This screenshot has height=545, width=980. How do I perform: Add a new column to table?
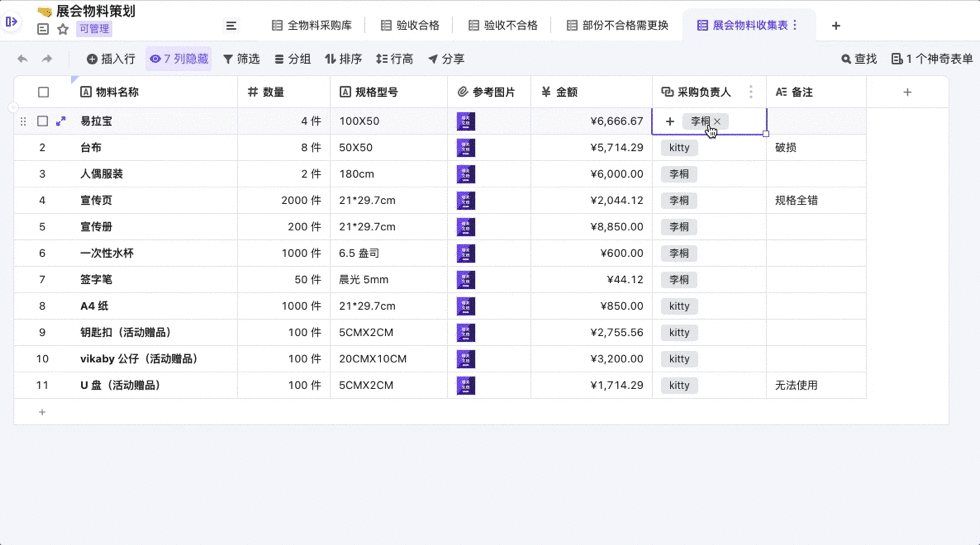point(907,92)
